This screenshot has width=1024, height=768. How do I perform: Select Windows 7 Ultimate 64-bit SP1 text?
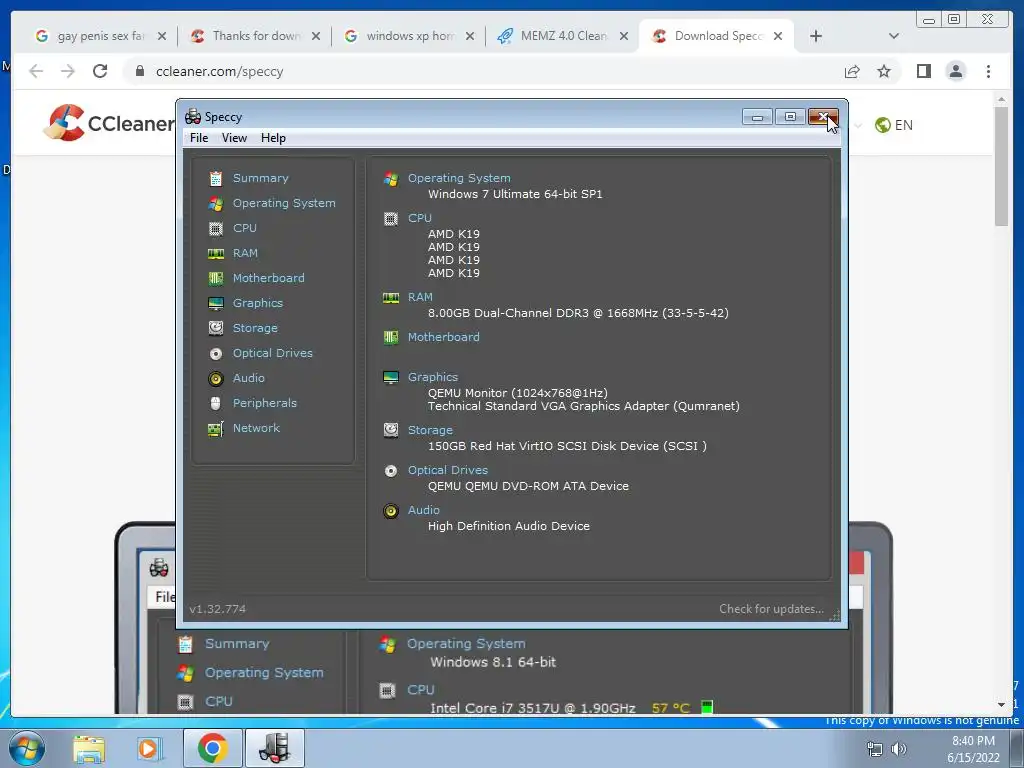(x=515, y=194)
